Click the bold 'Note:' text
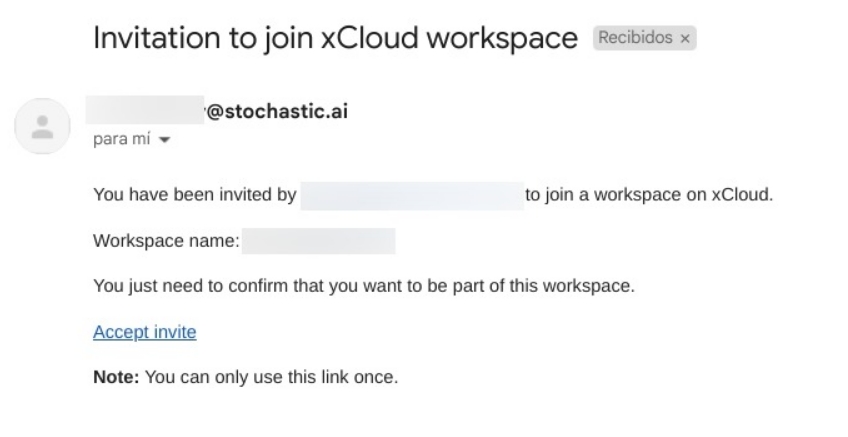Screen dimensions: 848x437 click(x=116, y=376)
